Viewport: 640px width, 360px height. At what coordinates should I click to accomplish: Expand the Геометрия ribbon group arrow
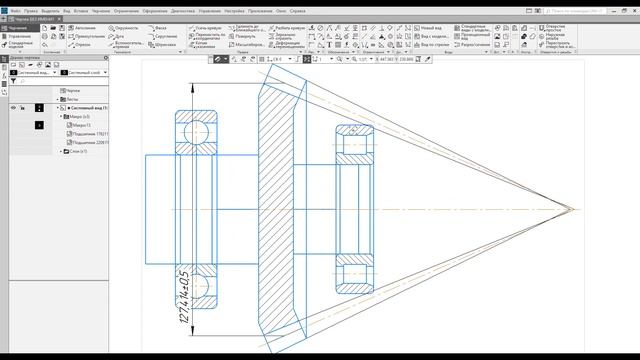click(180, 52)
